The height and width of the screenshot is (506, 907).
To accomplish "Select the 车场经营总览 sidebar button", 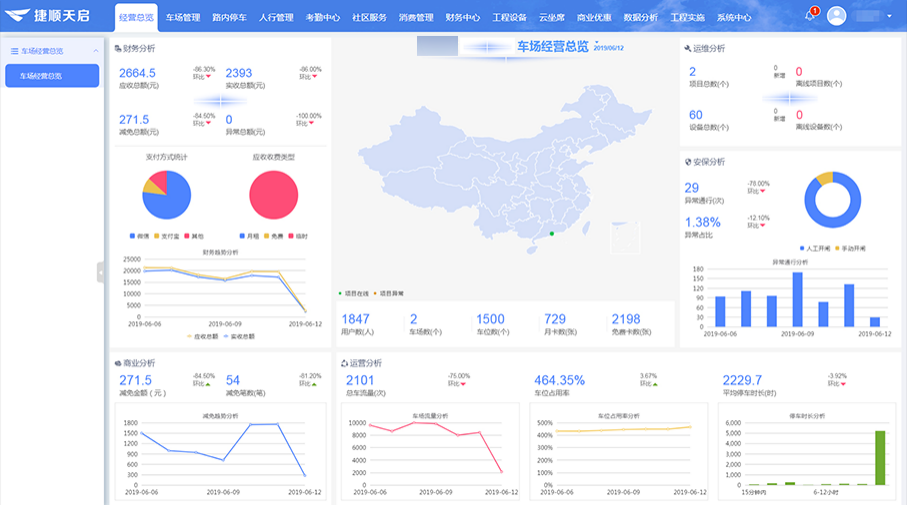I will point(52,76).
